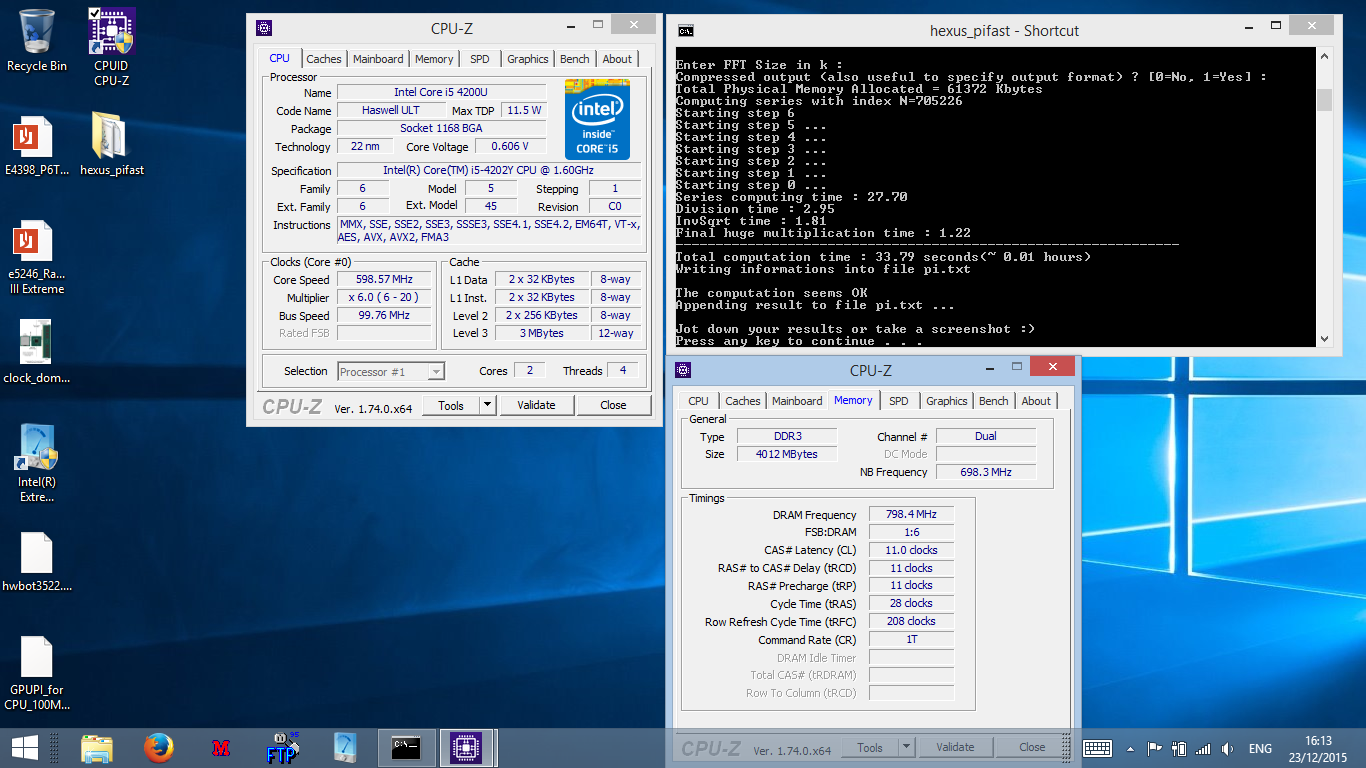Switch to the CPU-Z taskbar icon
This screenshot has width=1366, height=768.
[467, 747]
